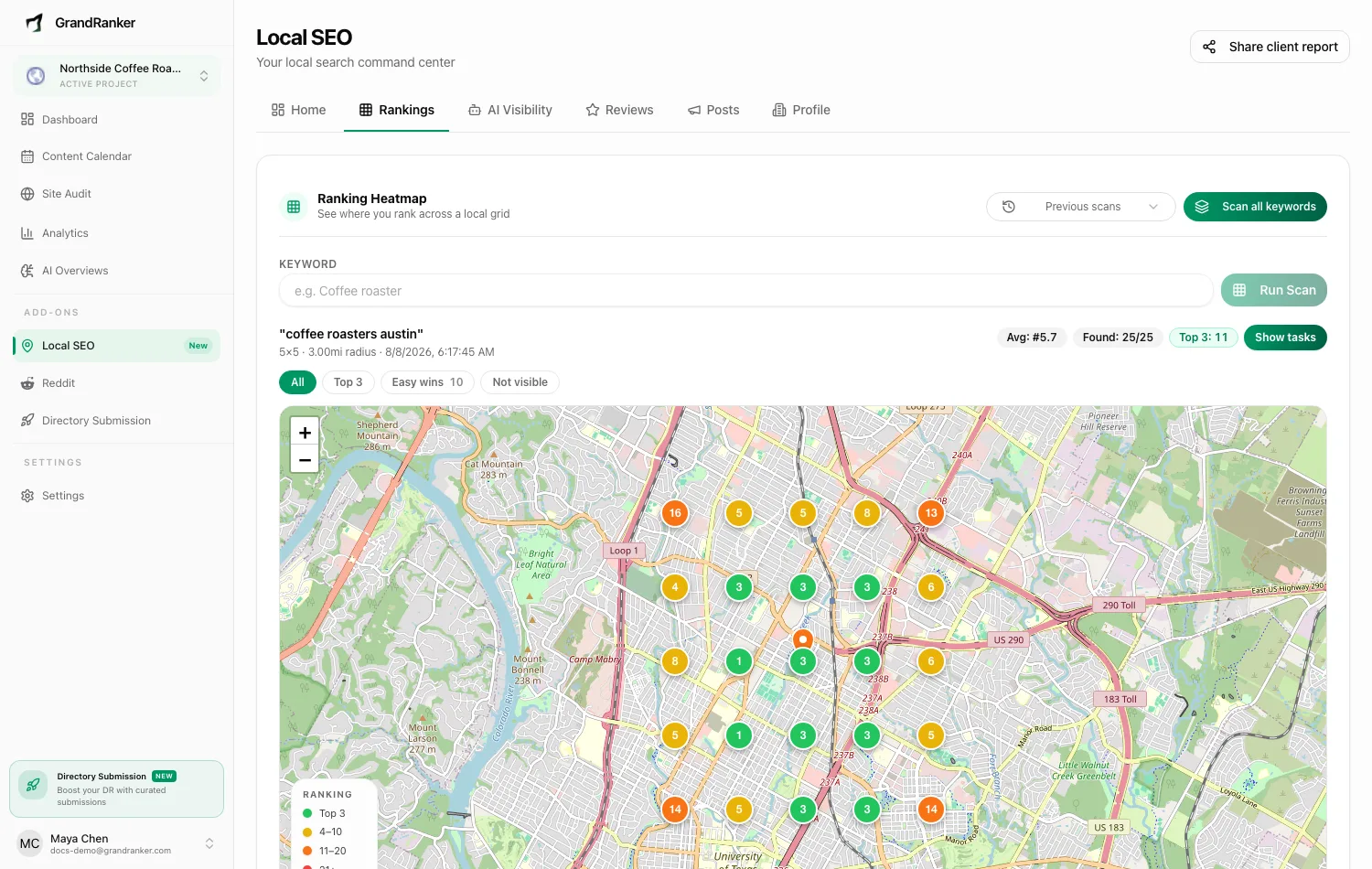
Task: Click the map marker ranked 13
Action: pyautogui.click(x=931, y=513)
